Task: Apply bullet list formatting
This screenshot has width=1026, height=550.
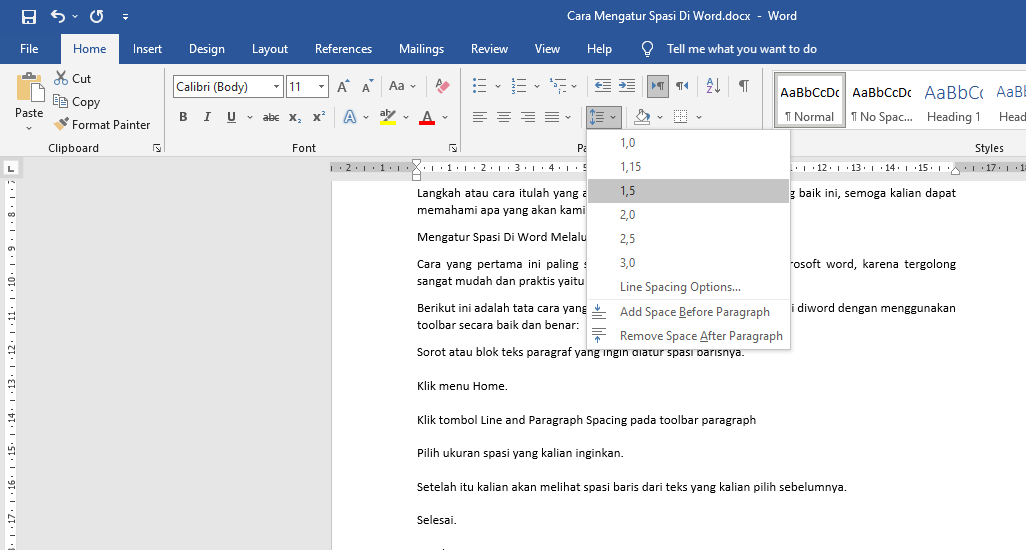Action: 480,86
